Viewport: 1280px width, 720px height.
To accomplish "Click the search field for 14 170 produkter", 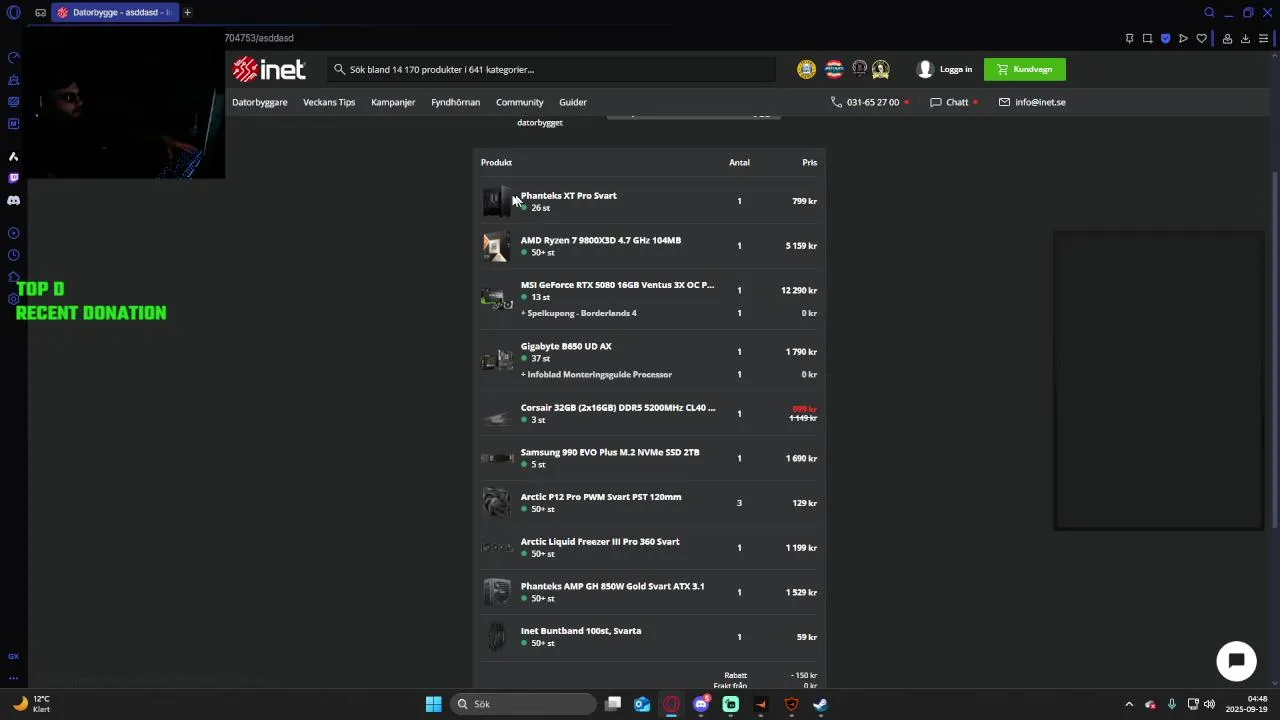I will (x=551, y=70).
